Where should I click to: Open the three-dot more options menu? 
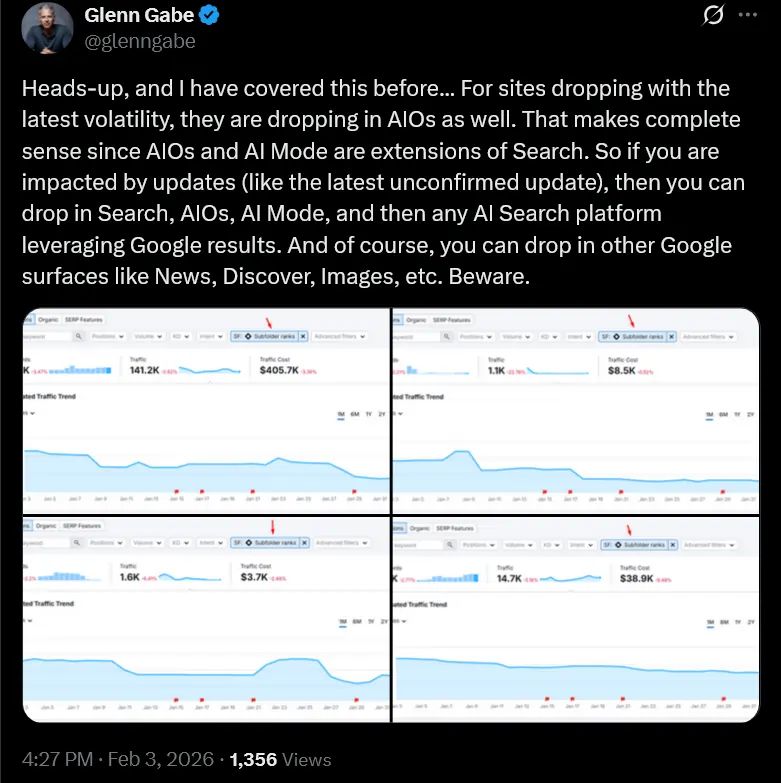pyautogui.click(x=747, y=17)
